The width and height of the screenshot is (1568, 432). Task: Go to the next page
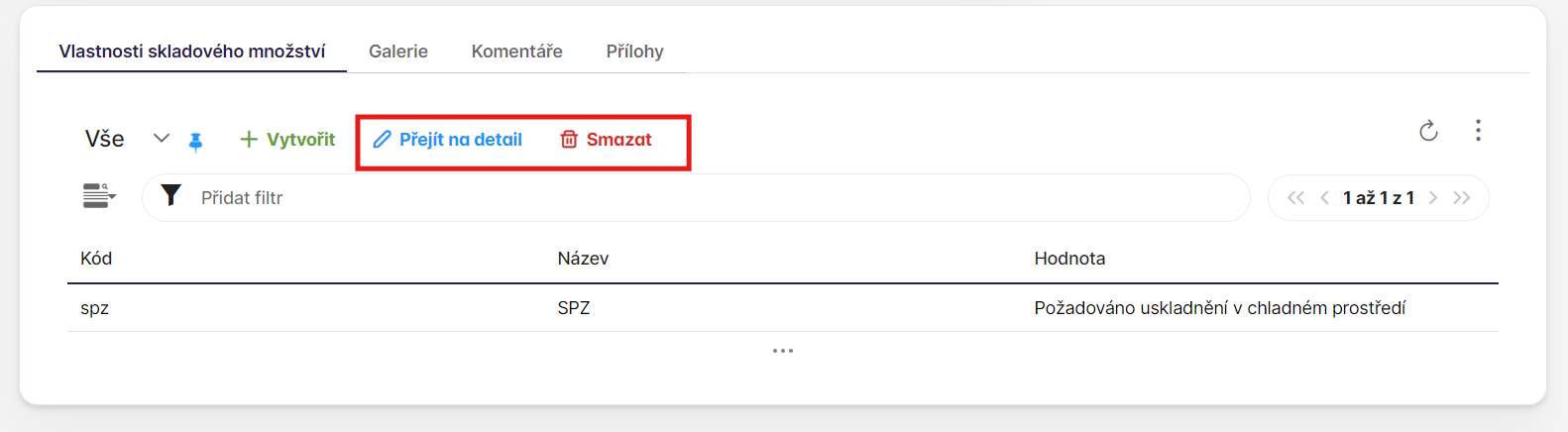[x=1433, y=198]
